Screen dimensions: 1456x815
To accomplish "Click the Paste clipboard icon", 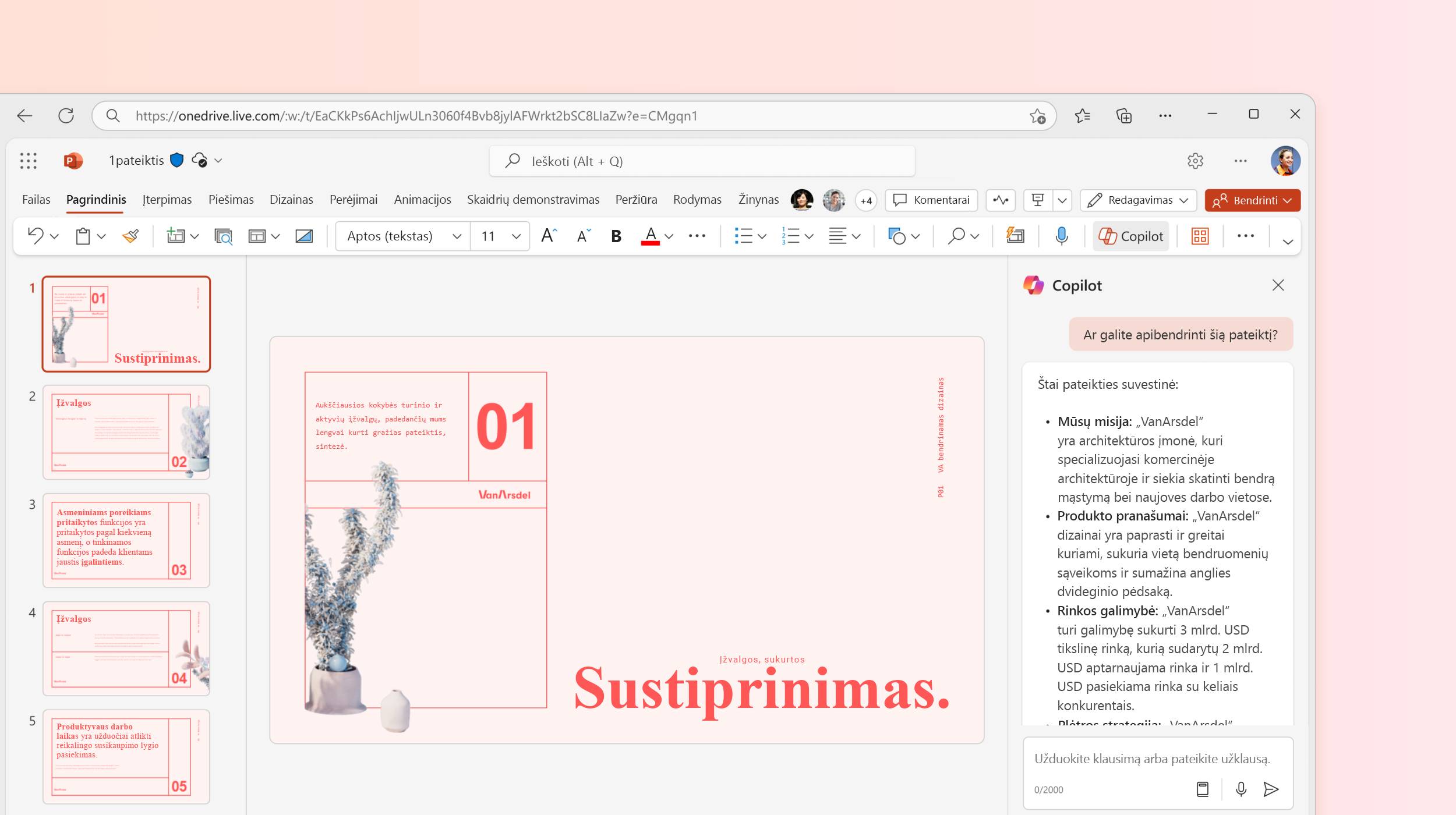I will pos(83,236).
